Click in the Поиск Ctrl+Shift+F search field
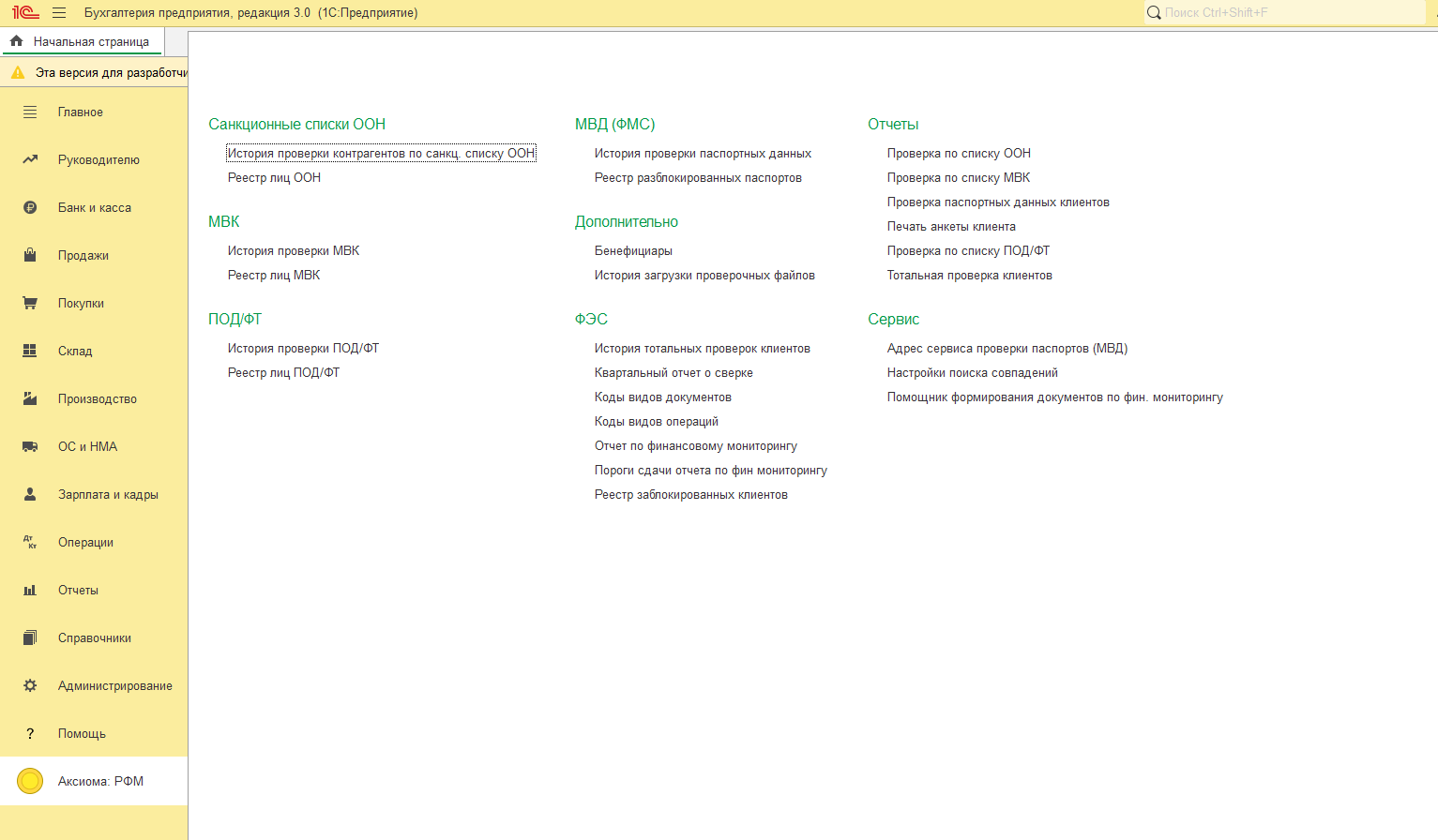Viewport: 1438px width, 840px height. point(1284,13)
